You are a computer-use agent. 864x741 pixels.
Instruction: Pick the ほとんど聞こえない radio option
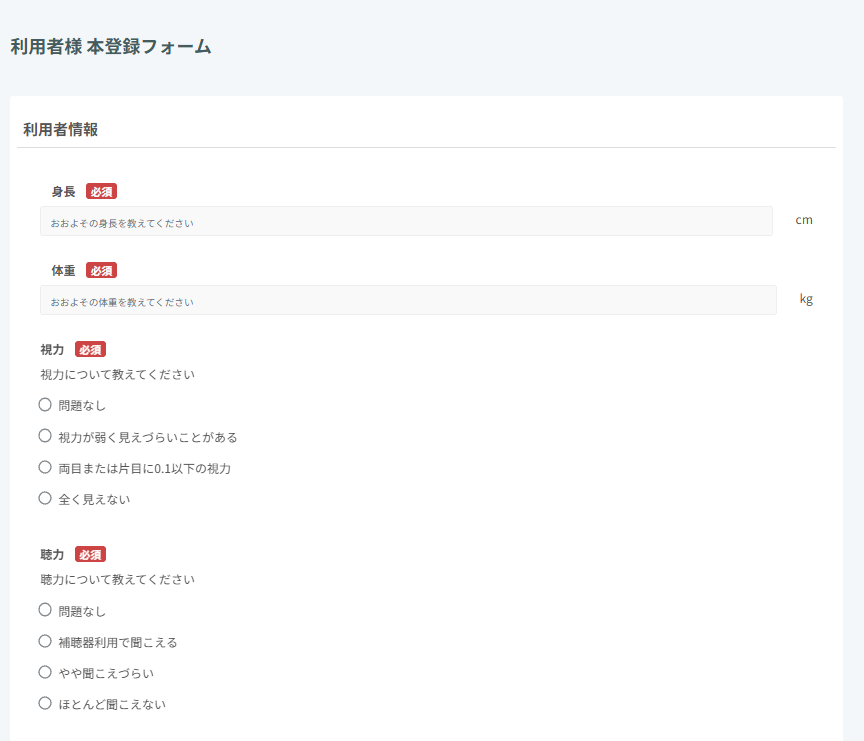(x=45, y=703)
